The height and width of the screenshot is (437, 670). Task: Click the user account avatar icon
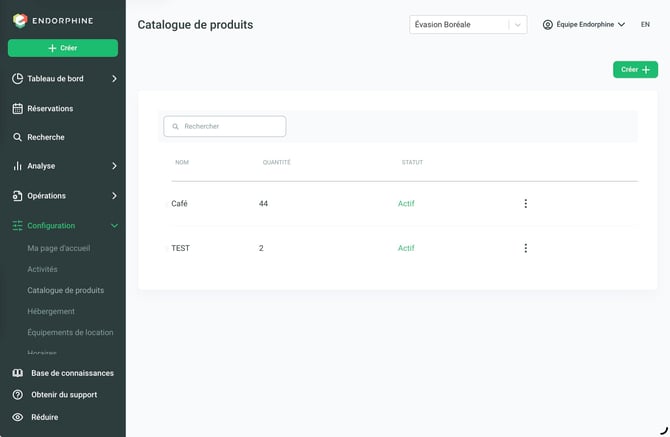(547, 24)
